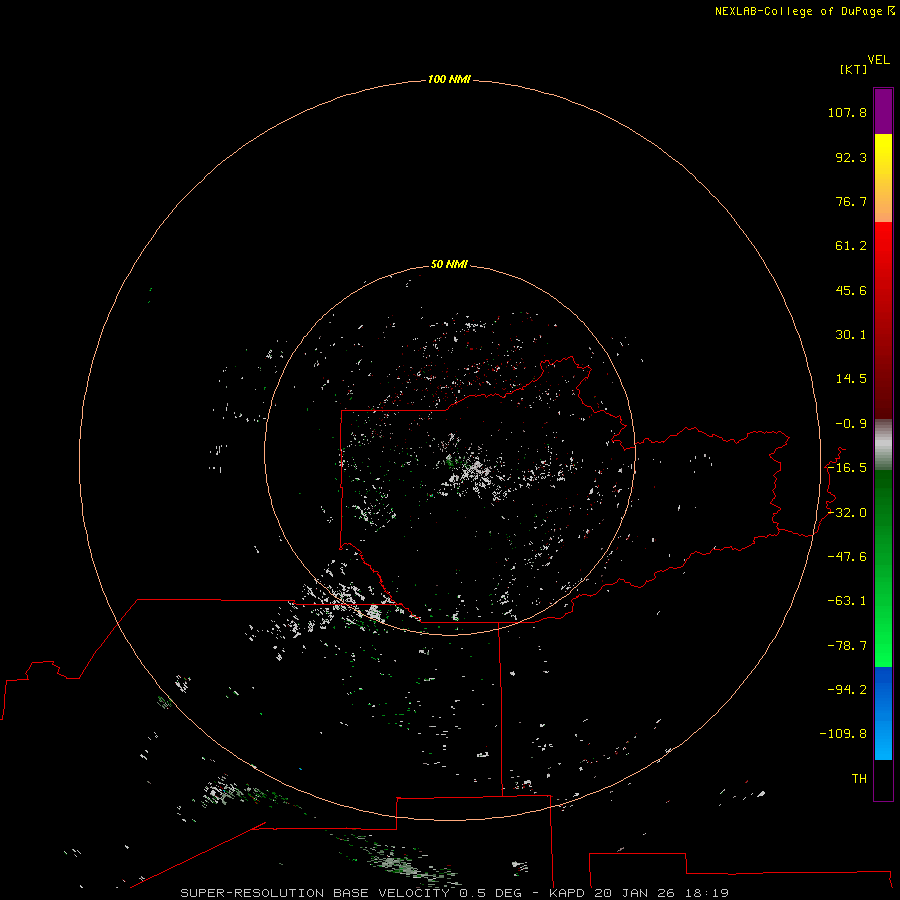Click the -63.1 velocity scale value
Viewport: 900px width, 900px height.
pos(847,601)
